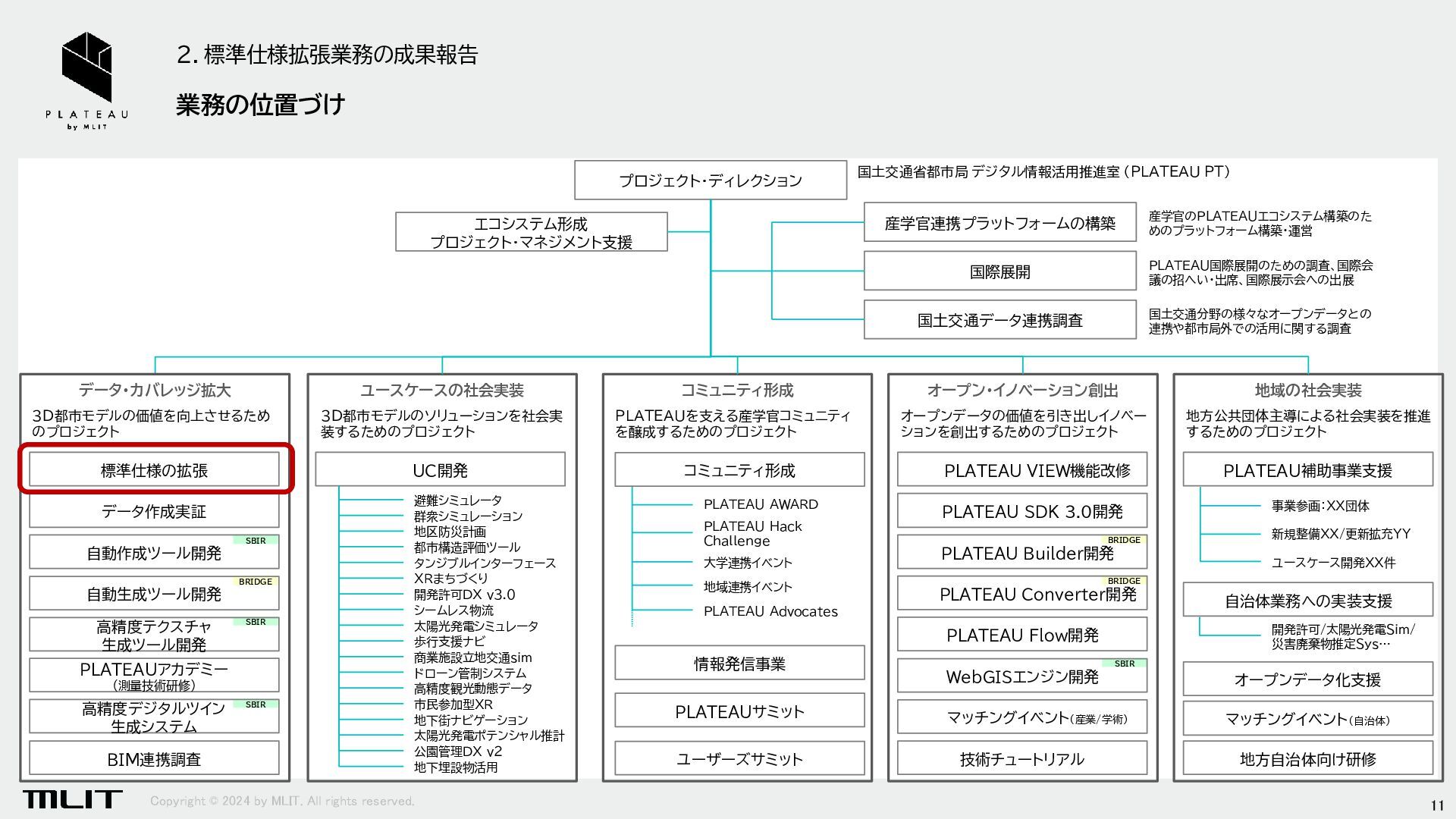
Task: Click the SBIR tag on 高精度デジタルツイン生成システム
Action: (x=256, y=704)
